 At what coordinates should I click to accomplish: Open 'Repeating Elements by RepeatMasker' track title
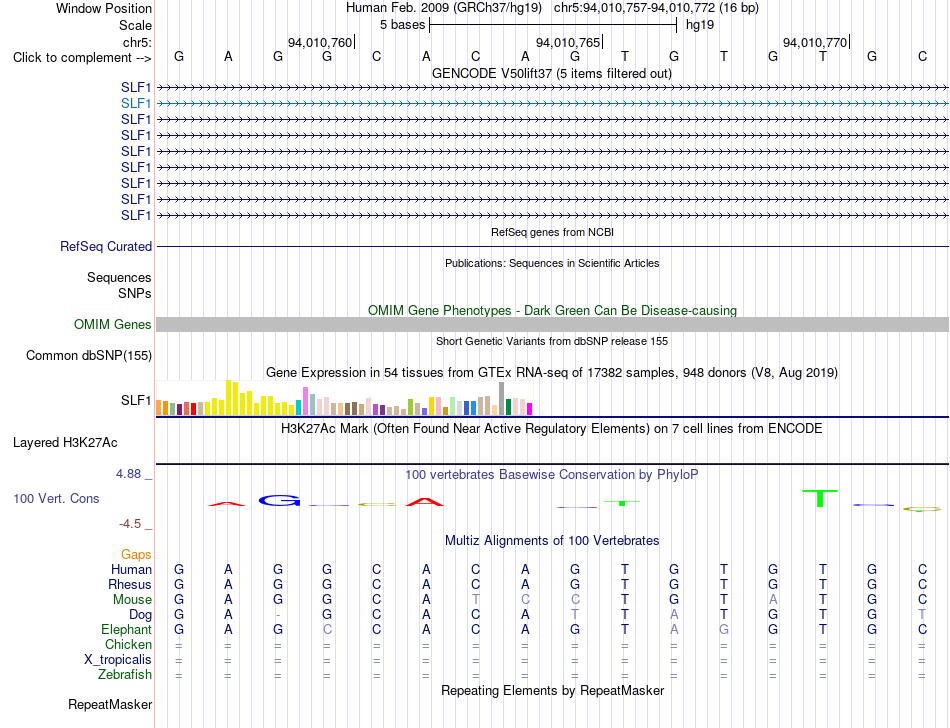[552, 690]
